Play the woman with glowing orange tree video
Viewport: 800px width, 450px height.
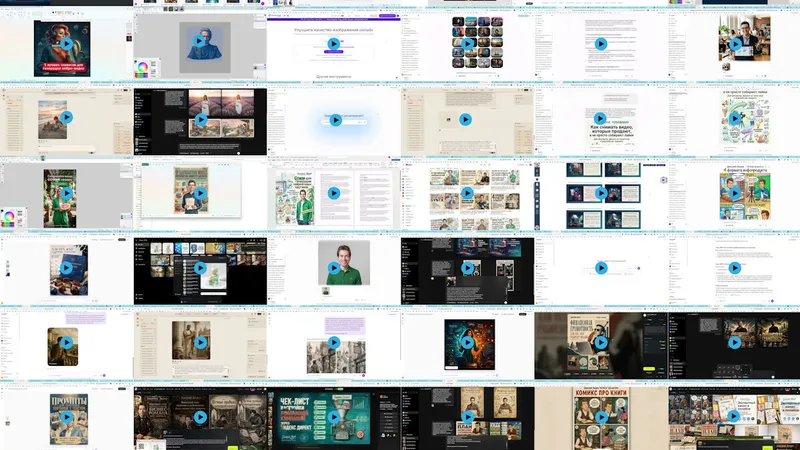point(467,342)
